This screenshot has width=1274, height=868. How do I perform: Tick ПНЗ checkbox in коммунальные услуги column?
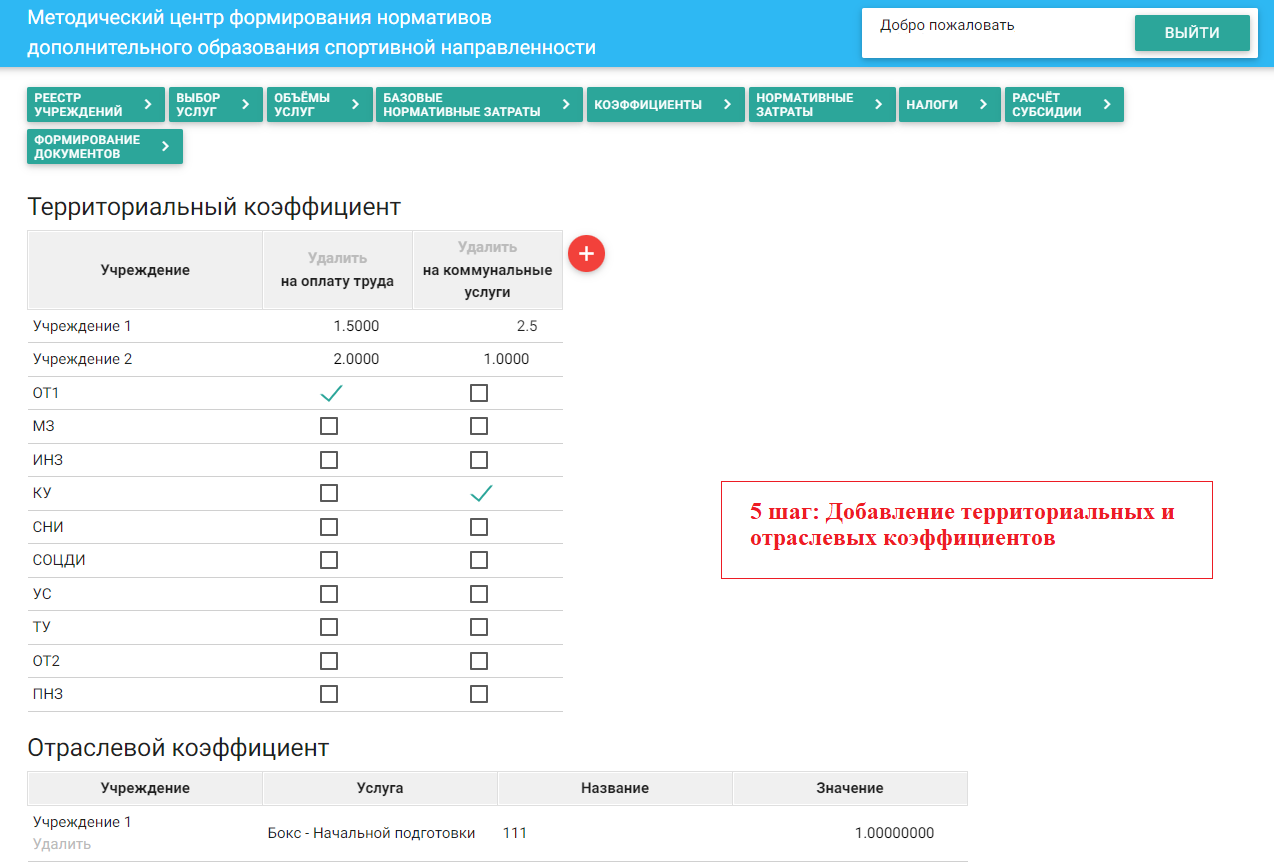click(x=479, y=694)
